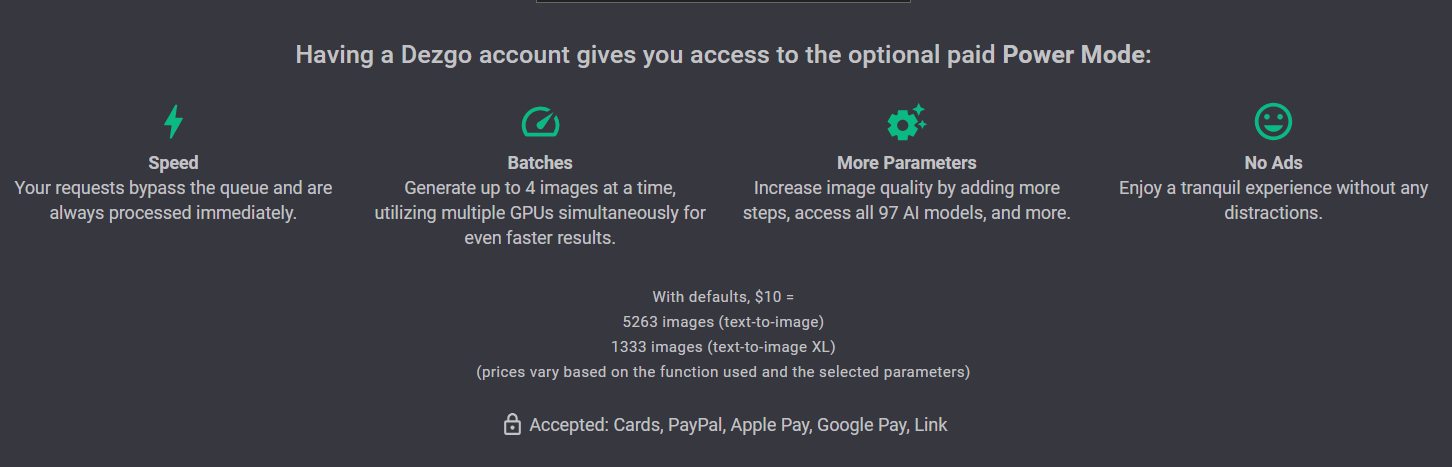Click the 'Generate up to 4 images' description
The image size is (1452, 467).
point(540,213)
